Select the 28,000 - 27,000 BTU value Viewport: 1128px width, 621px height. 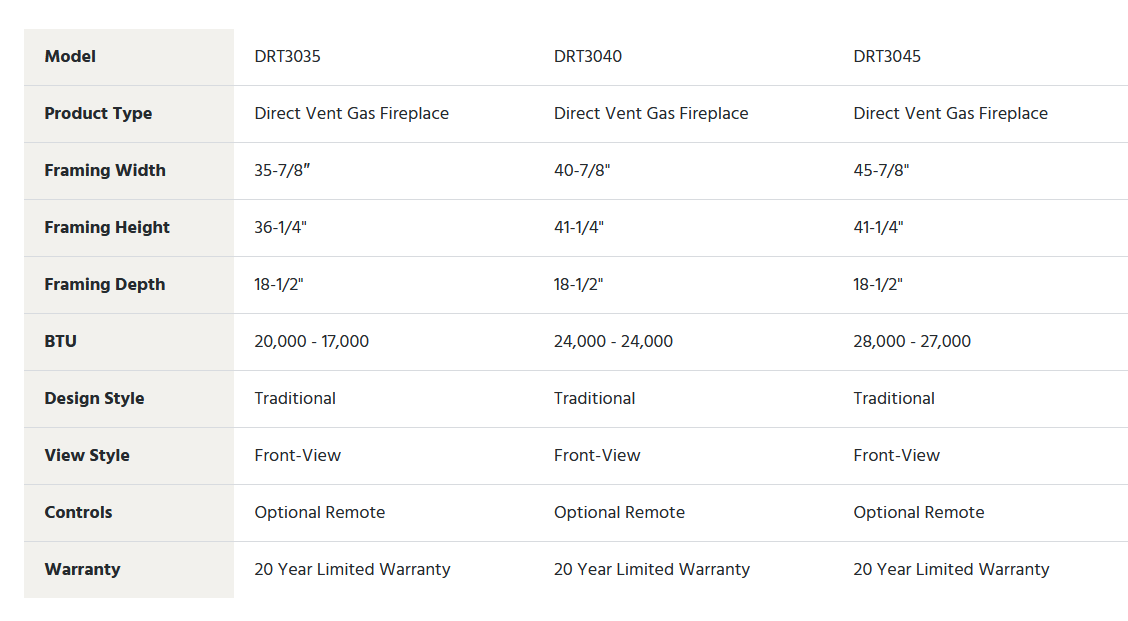911,341
